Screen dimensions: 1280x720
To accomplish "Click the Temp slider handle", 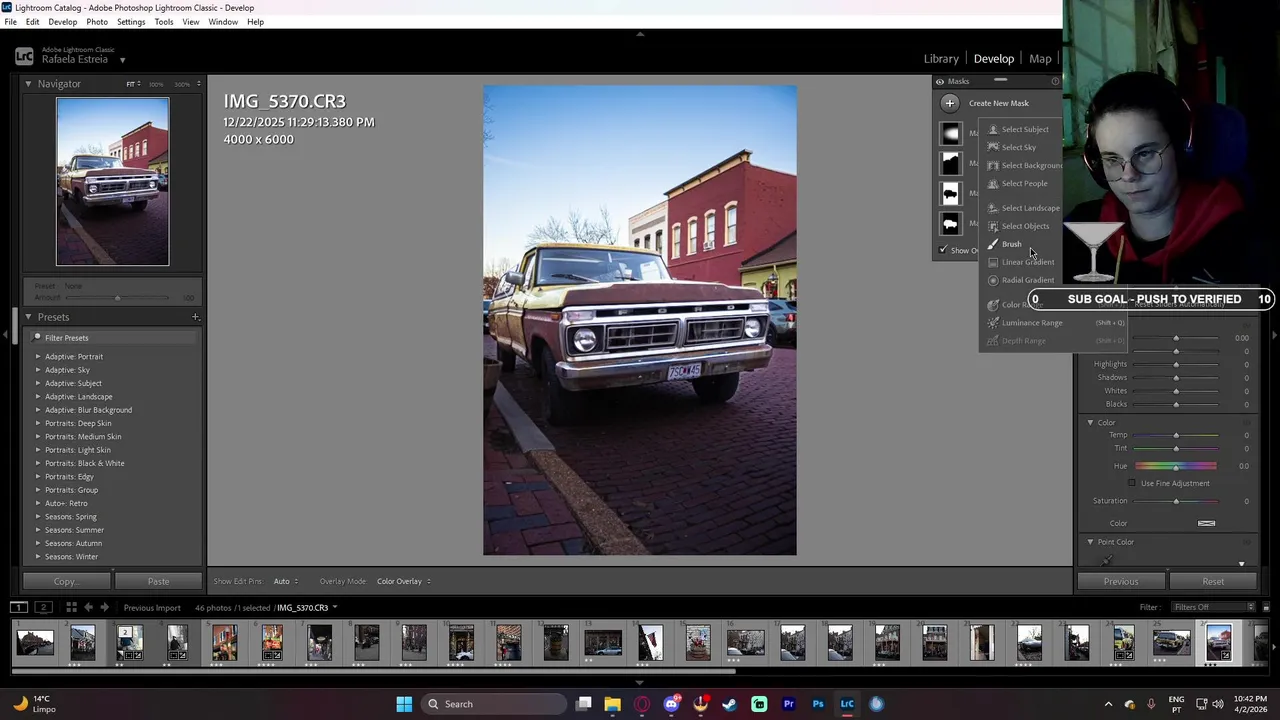I will 1176,435.
